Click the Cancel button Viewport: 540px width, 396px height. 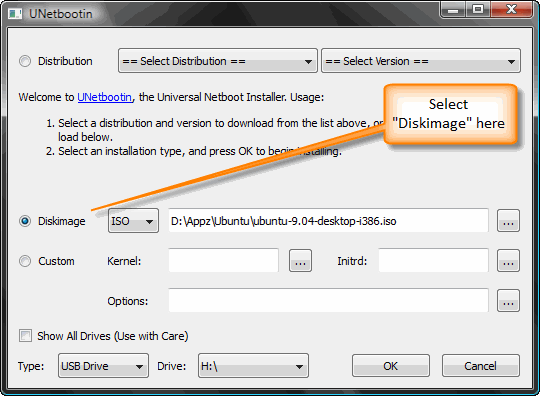click(x=481, y=366)
